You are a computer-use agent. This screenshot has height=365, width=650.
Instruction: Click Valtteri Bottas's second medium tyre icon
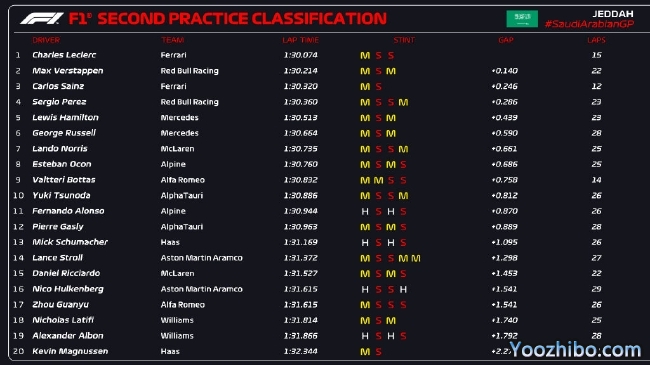(x=378, y=180)
